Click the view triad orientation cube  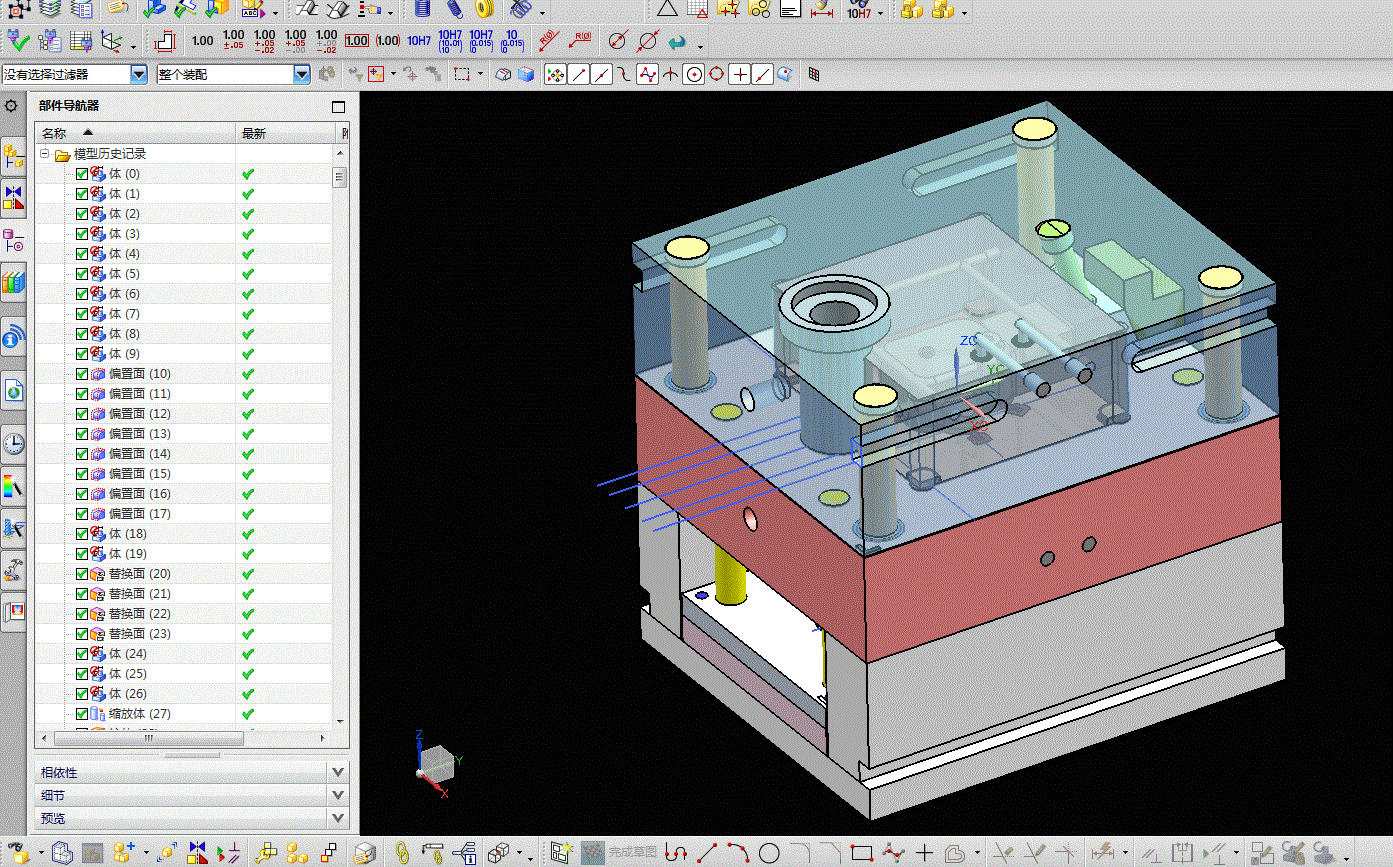point(436,762)
